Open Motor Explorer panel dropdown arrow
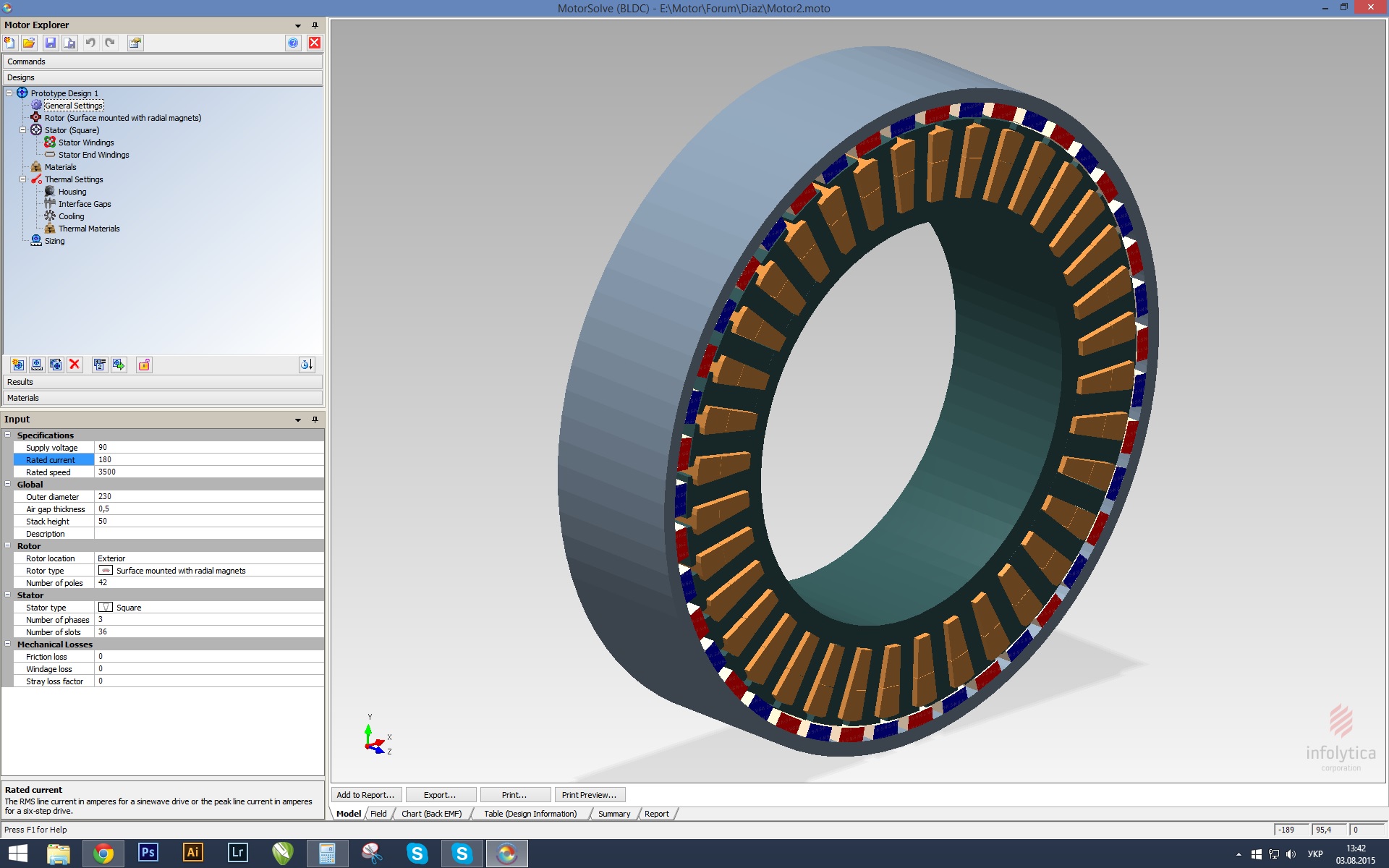This screenshot has width=1389, height=868. pyautogui.click(x=298, y=25)
